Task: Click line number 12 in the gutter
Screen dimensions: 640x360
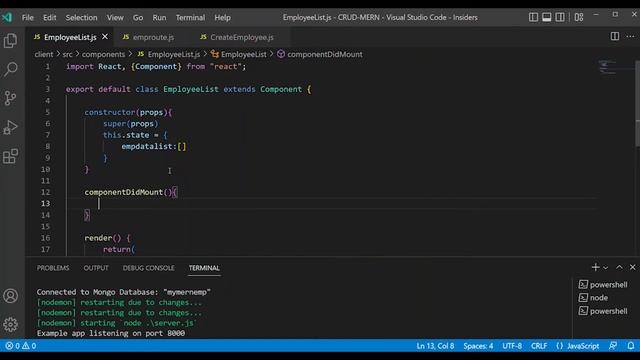Action: (x=45, y=192)
